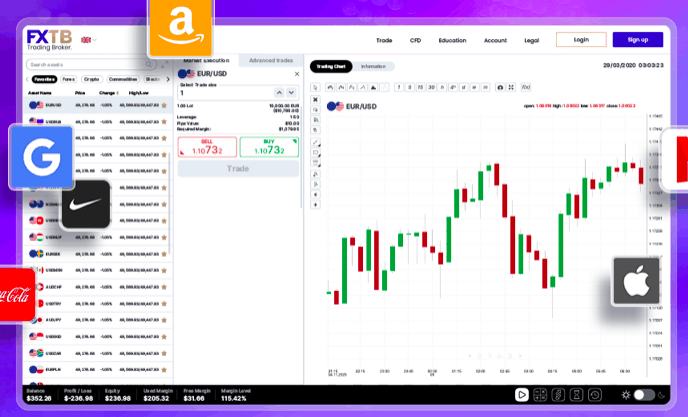Set chart timeframe to h (hourly)
This screenshot has width=688, height=417.
coord(442,87)
